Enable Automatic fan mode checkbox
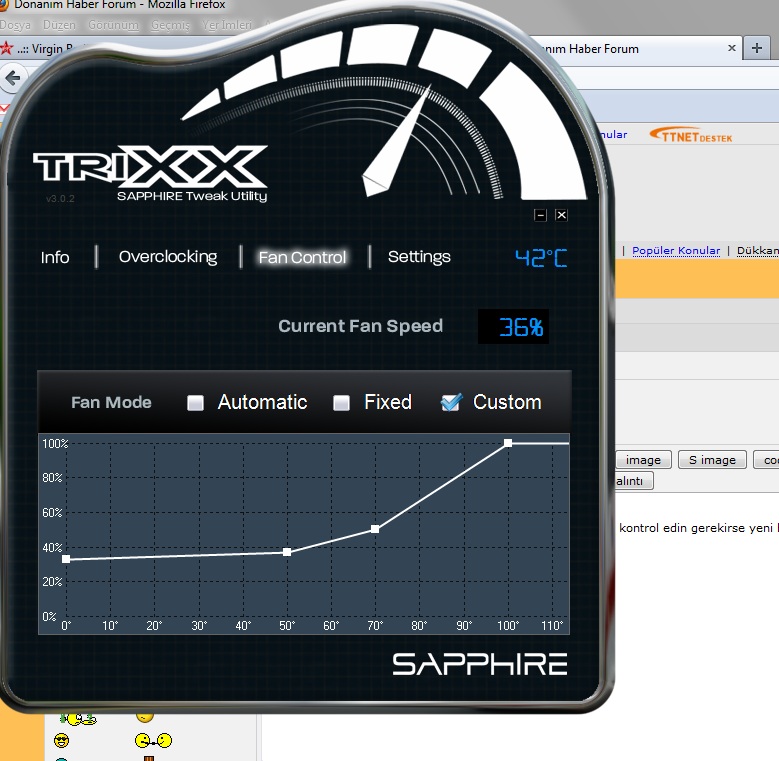This screenshot has width=779, height=761. [x=195, y=402]
